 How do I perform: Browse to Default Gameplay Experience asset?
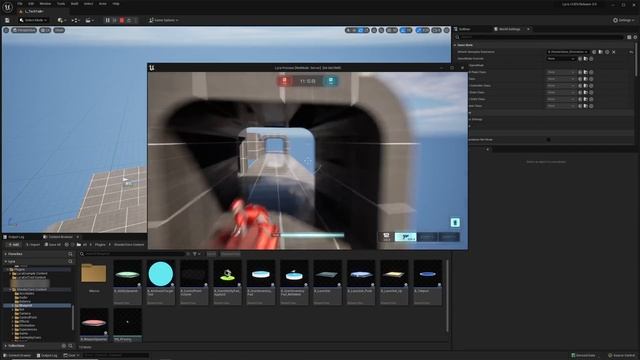point(600,52)
